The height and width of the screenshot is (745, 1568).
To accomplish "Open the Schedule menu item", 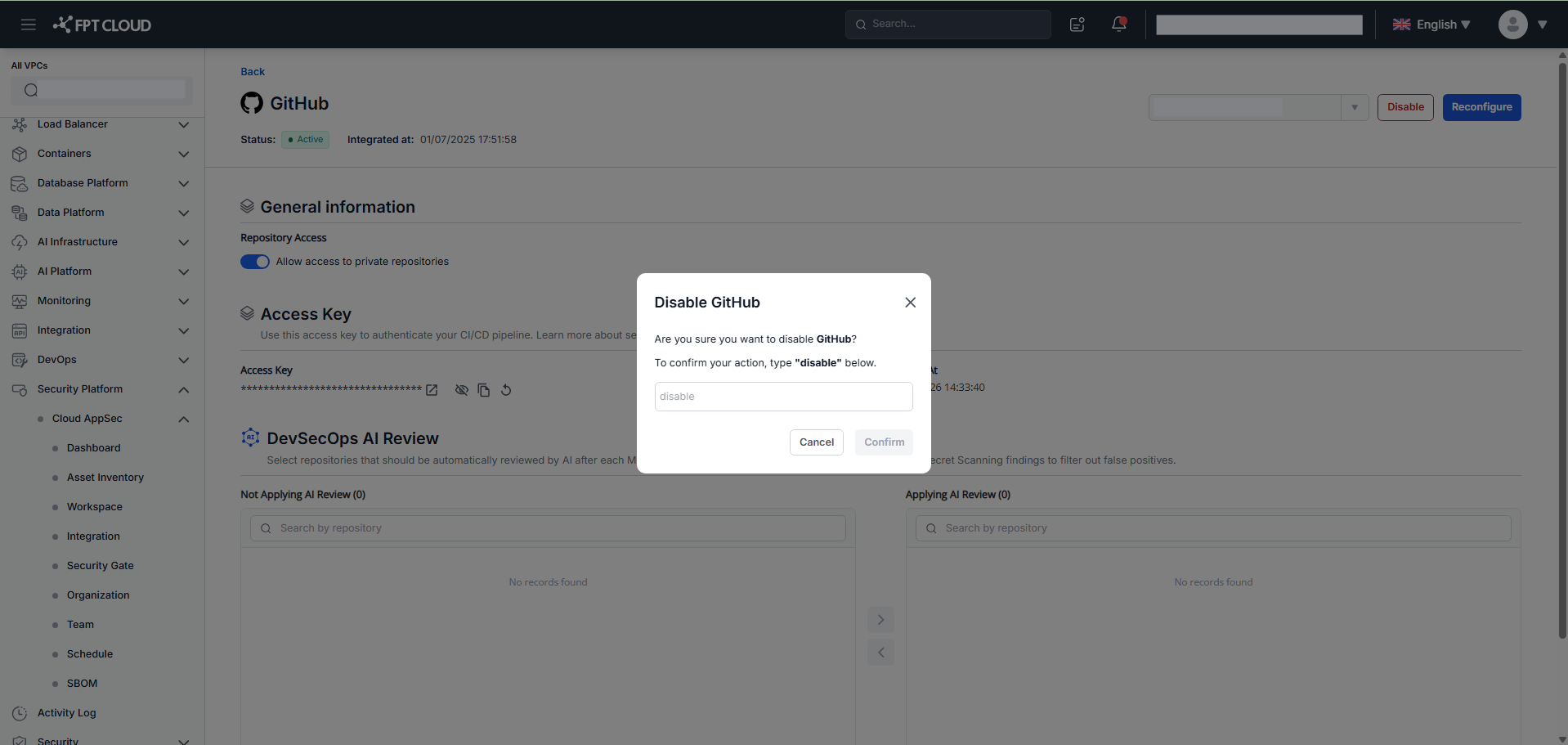I will click(90, 654).
